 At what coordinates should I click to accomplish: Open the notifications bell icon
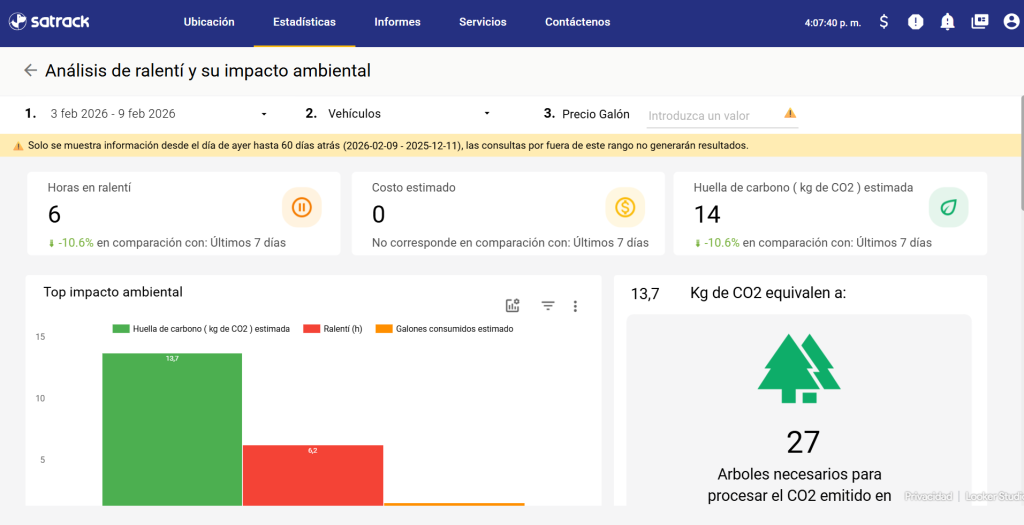pyautogui.click(x=947, y=22)
